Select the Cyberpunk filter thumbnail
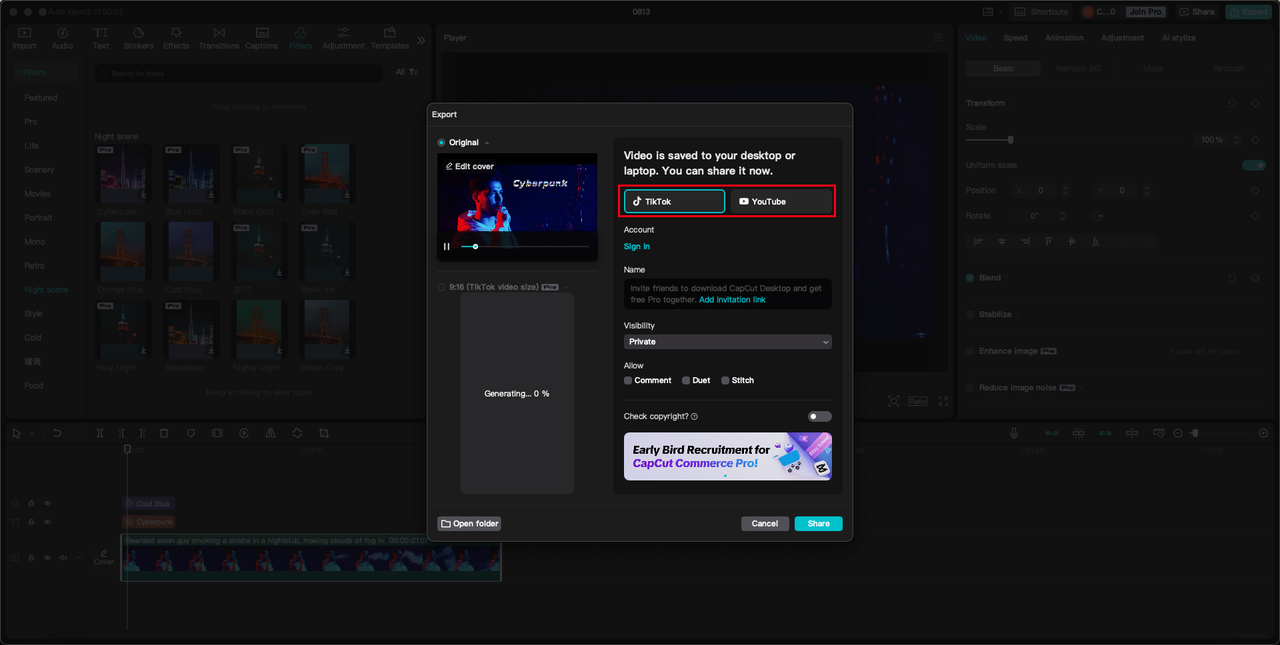The width and height of the screenshot is (1280, 645). [x=122, y=174]
